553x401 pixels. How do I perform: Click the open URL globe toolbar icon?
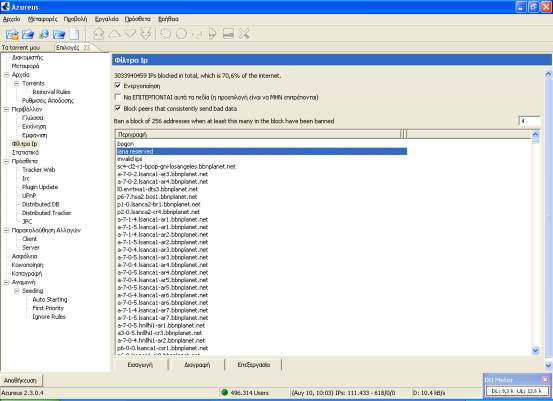click(44, 34)
